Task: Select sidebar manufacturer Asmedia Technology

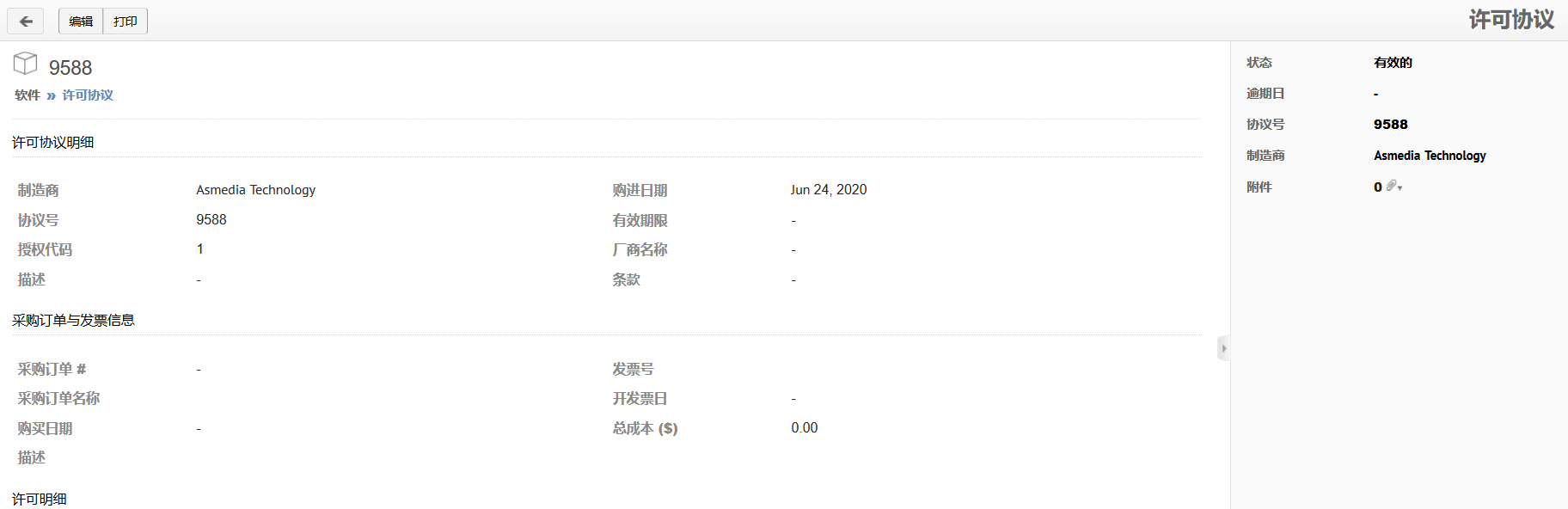Action: pyautogui.click(x=1430, y=156)
